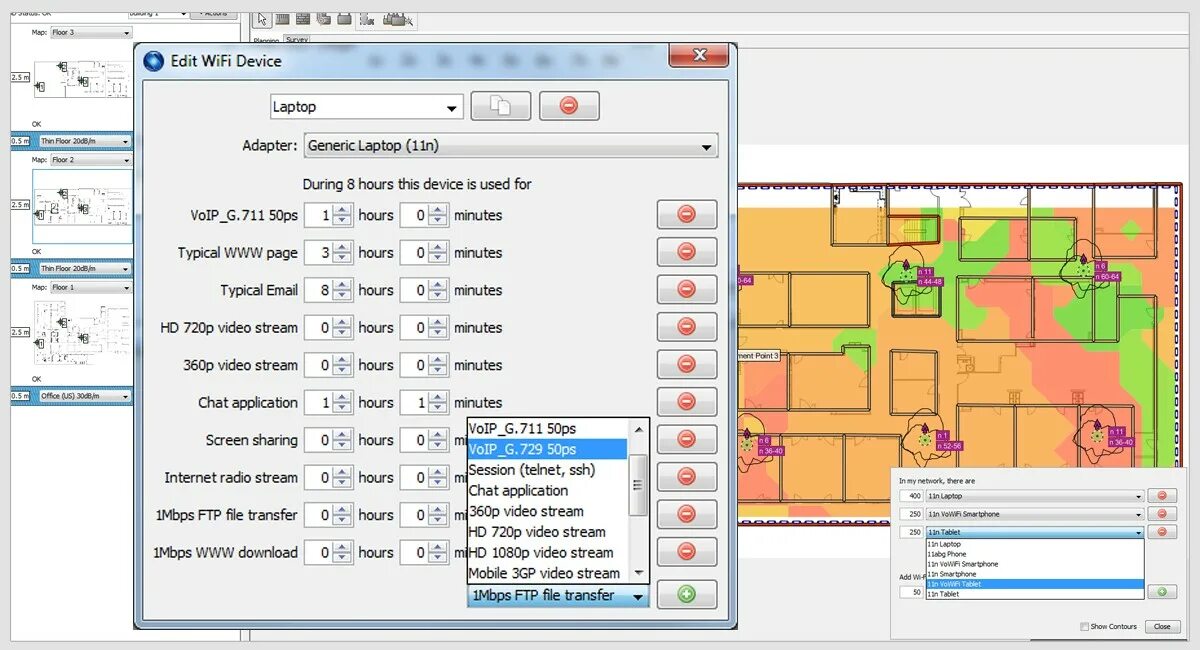Image resolution: width=1200 pixels, height=650 pixels.
Task: Remove the Internet radio stream row
Action: 687,477
